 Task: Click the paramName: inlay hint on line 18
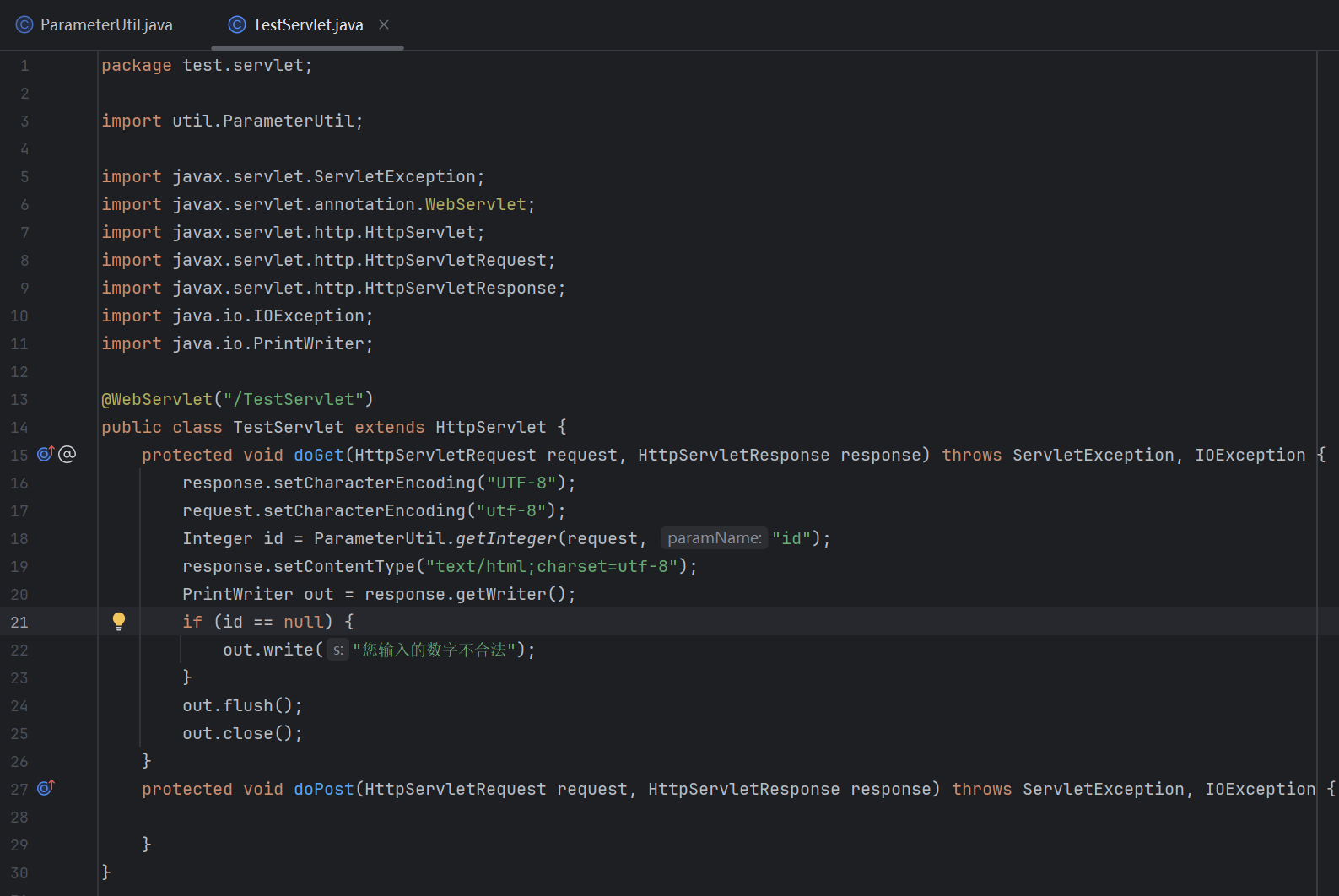tap(714, 538)
